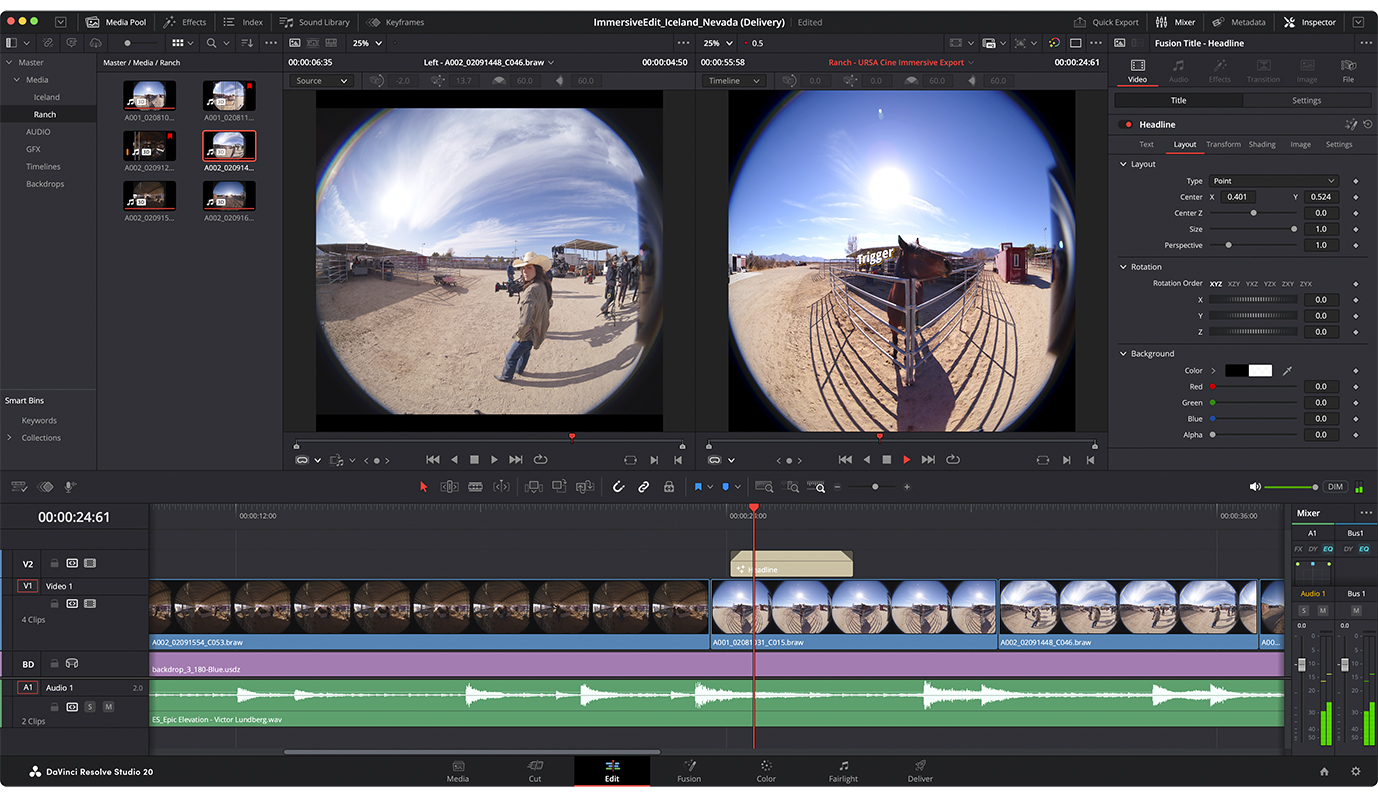Click the Quick Export button
The width and height of the screenshot is (1378, 797).
pos(1106,22)
